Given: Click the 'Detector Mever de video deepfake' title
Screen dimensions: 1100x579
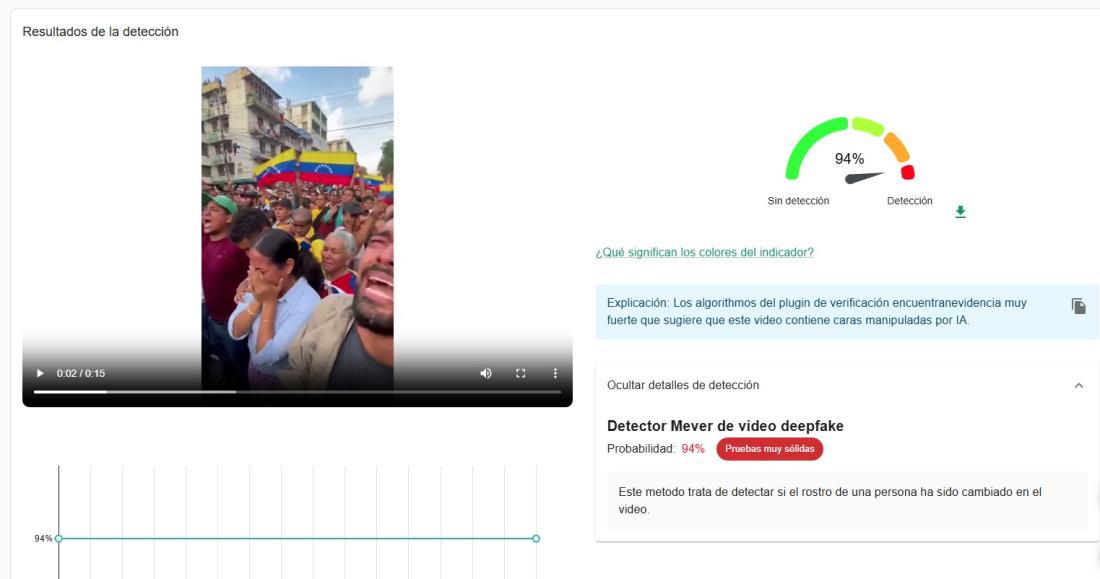Looking at the screenshot, I should pos(725,426).
